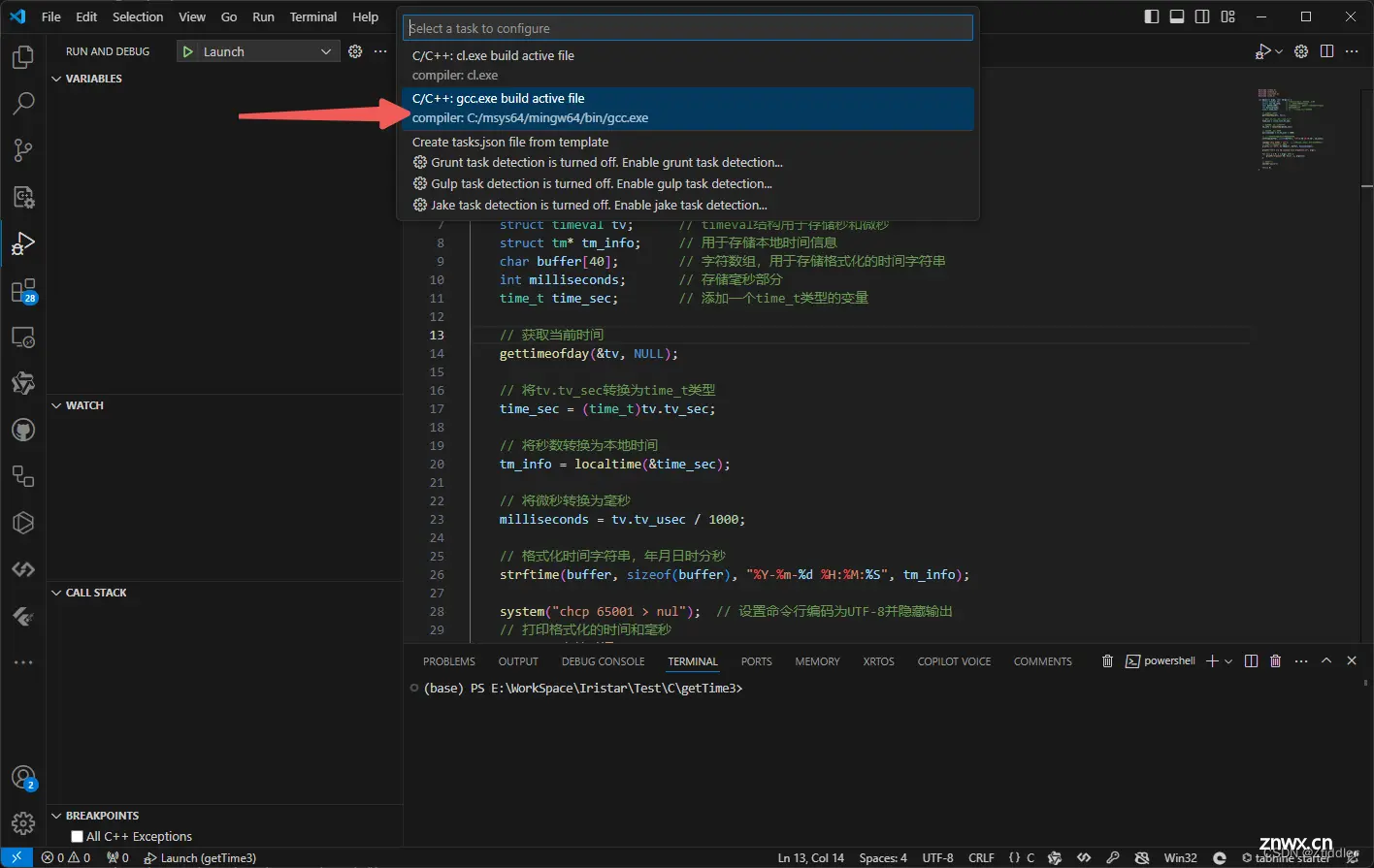Open the Search view in activity bar
1374x868 pixels.
(x=23, y=104)
